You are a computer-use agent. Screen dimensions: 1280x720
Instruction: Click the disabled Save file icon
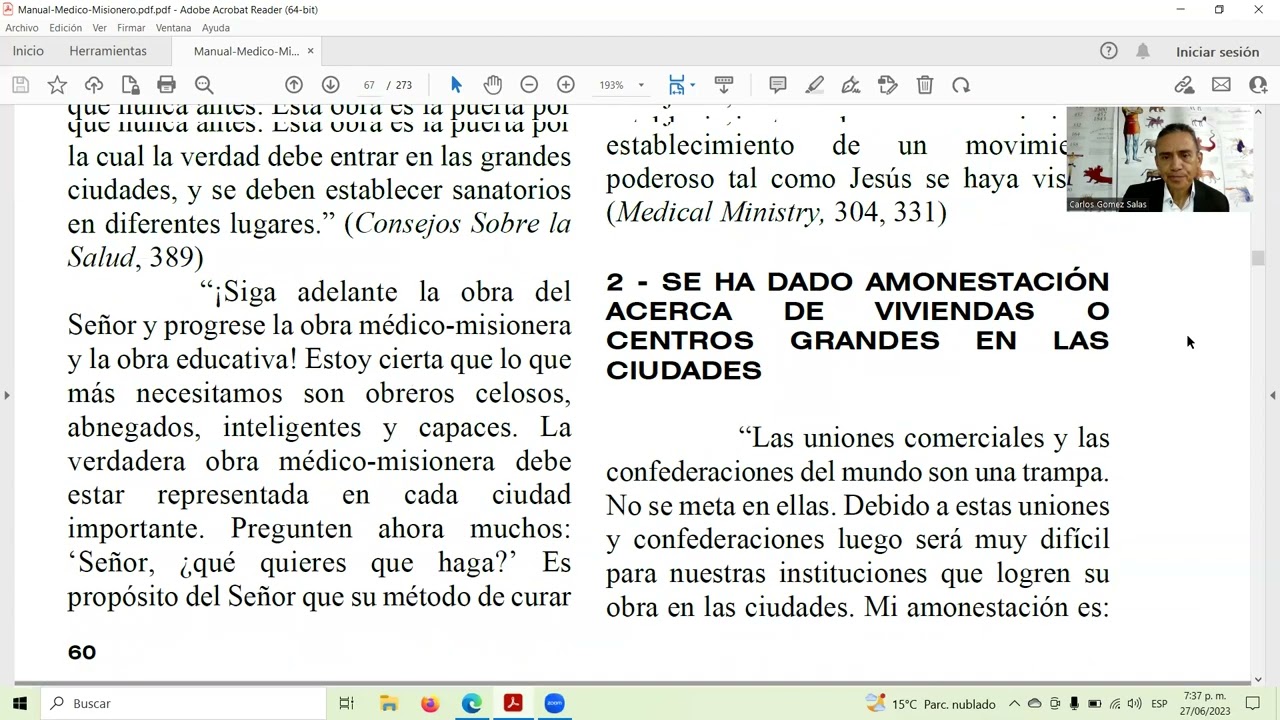point(20,85)
